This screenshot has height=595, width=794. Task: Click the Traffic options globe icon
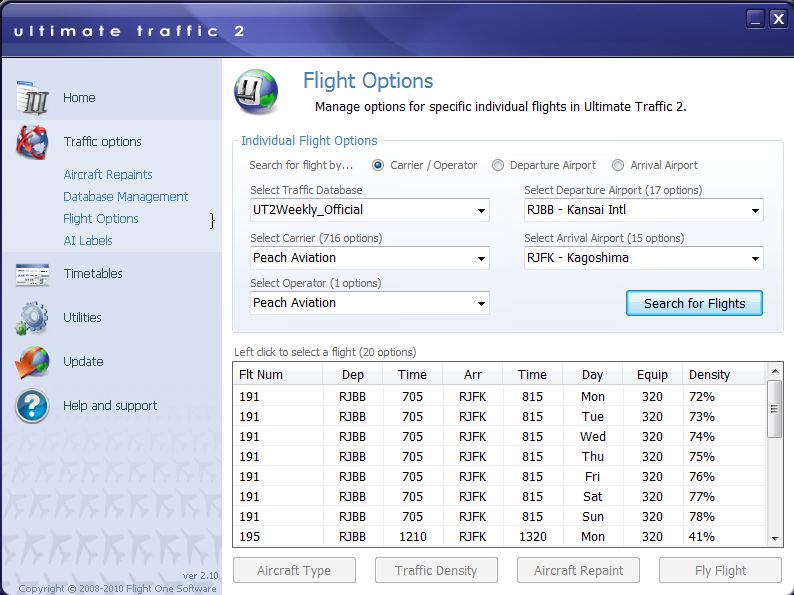[32, 141]
